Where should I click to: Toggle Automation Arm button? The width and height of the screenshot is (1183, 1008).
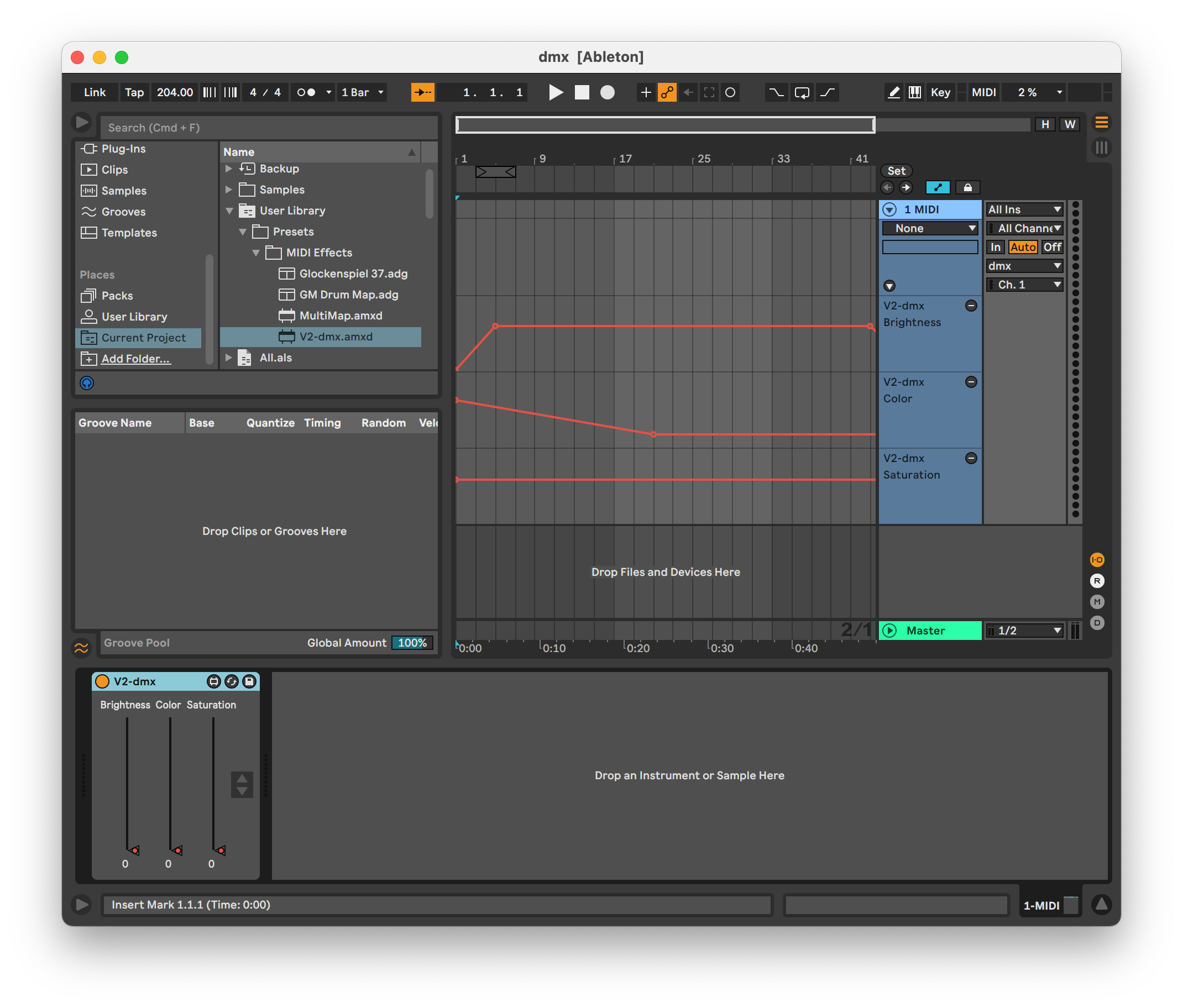click(667, 92)
